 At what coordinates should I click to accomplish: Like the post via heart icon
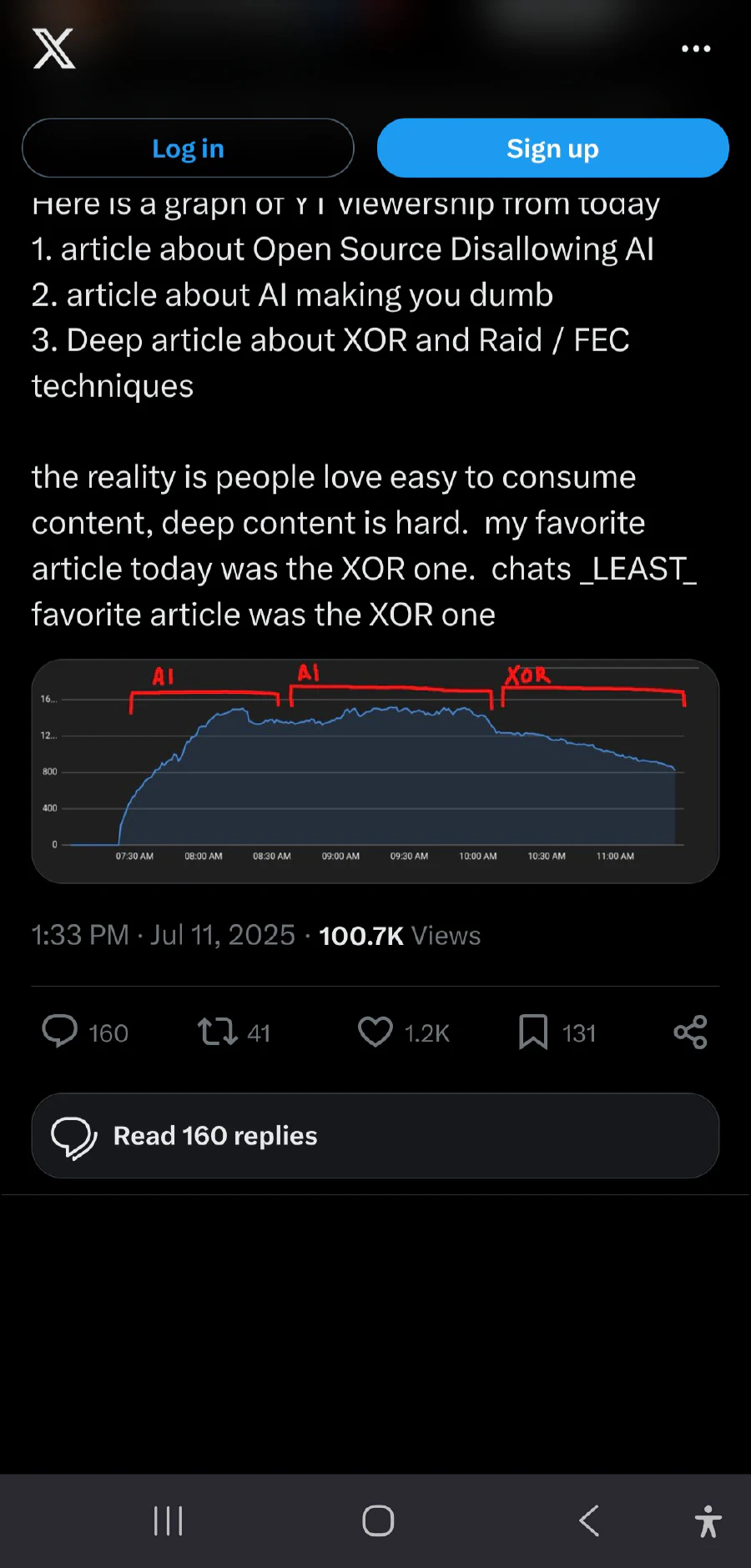pyautogui.click(x=377, y=1033)
